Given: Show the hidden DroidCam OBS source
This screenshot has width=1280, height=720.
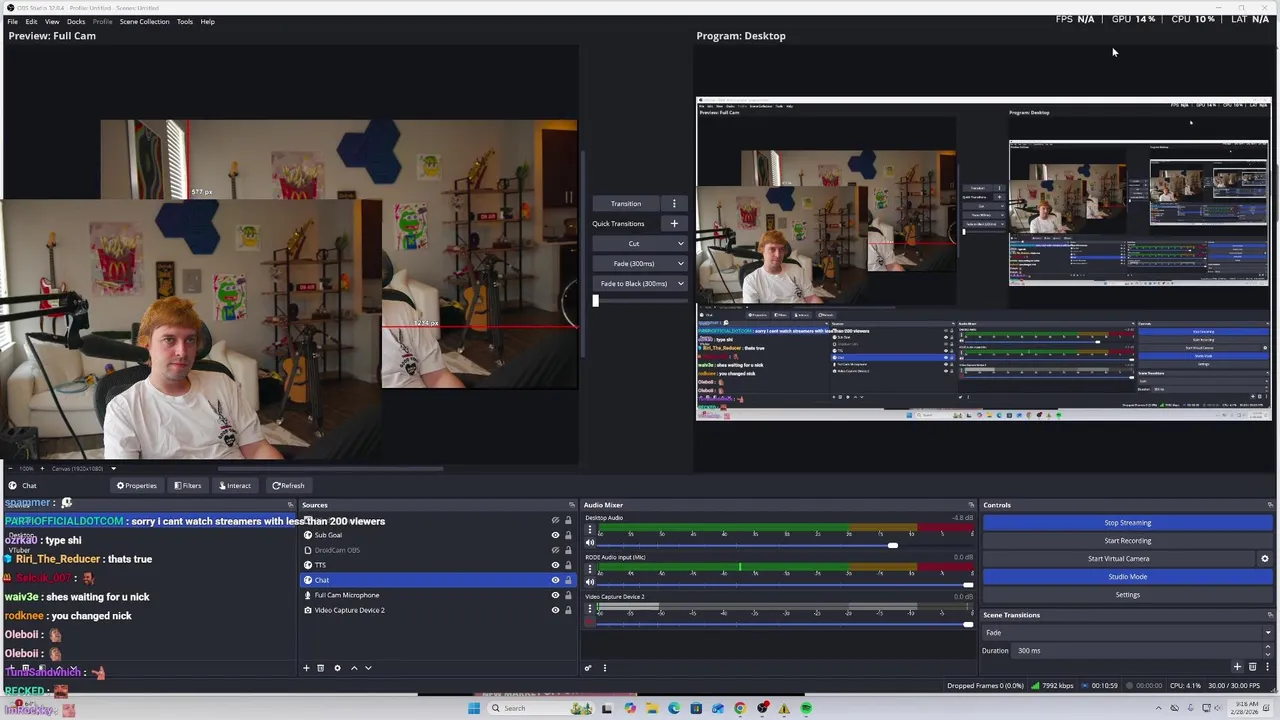Looking at the screenshot, I should 555,550.
